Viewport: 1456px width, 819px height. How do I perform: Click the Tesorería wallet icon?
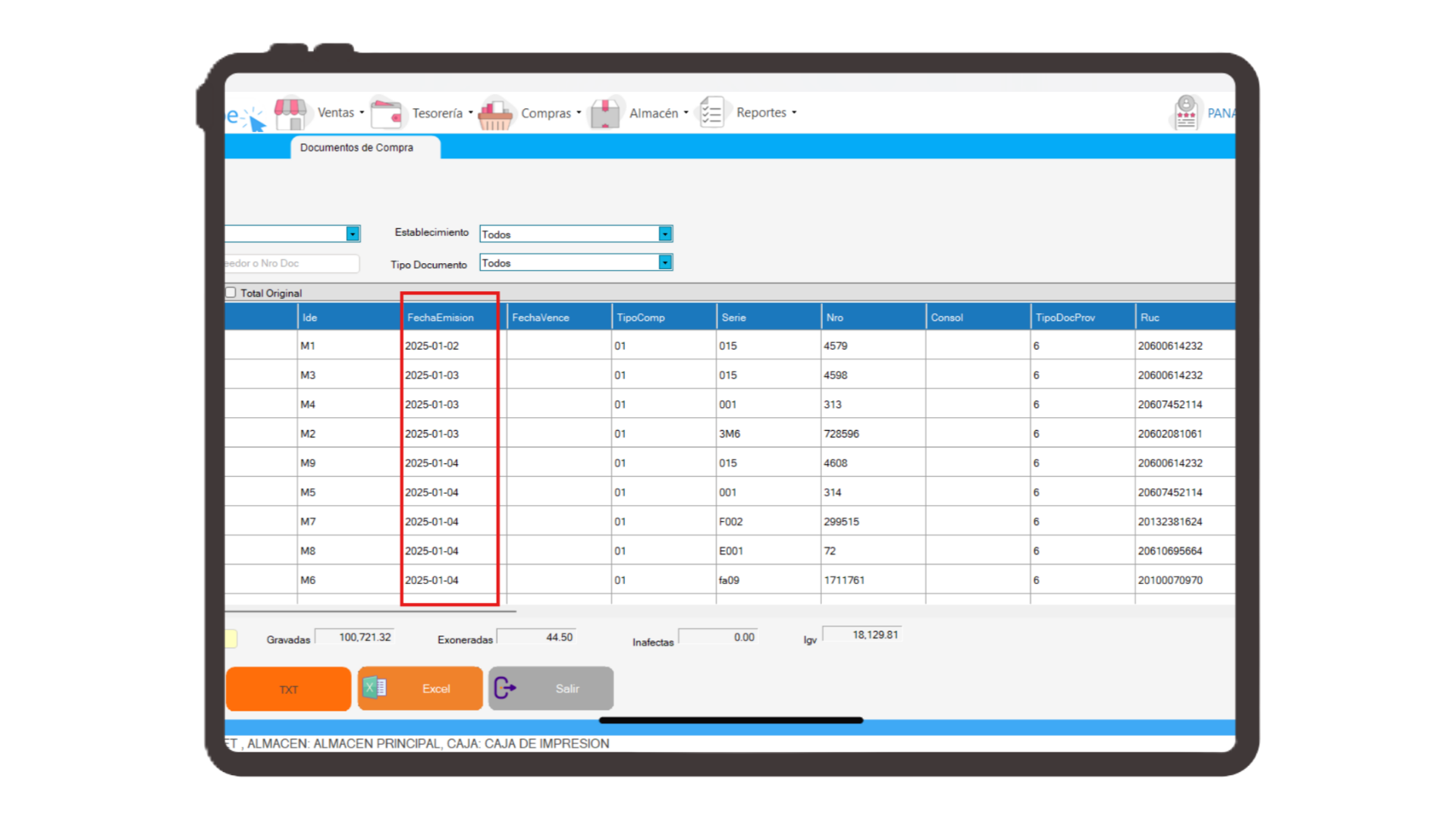coord(387,114)
